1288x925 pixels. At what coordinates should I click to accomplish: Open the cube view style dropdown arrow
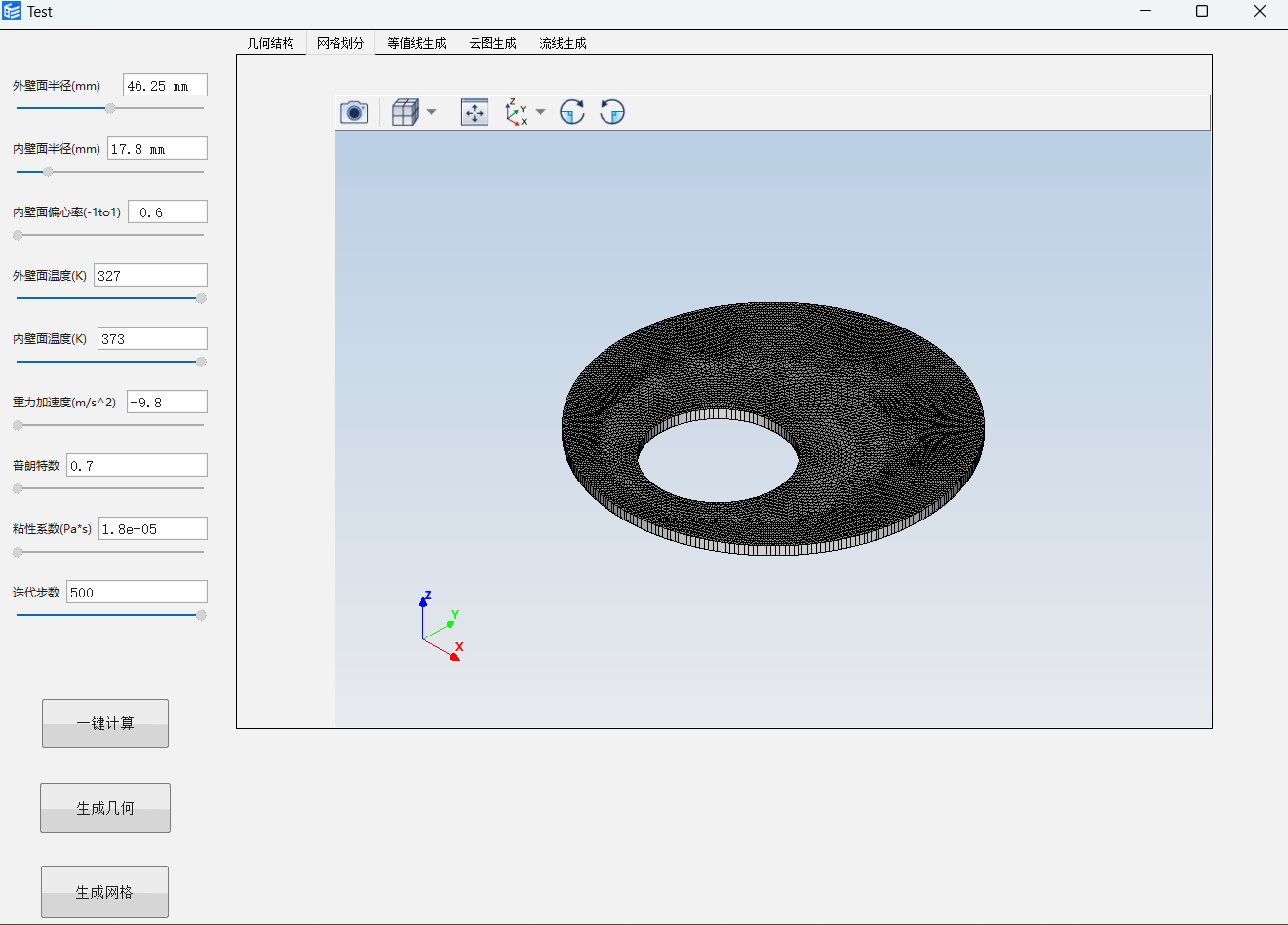pyautogui.click(x=431, y=112)
